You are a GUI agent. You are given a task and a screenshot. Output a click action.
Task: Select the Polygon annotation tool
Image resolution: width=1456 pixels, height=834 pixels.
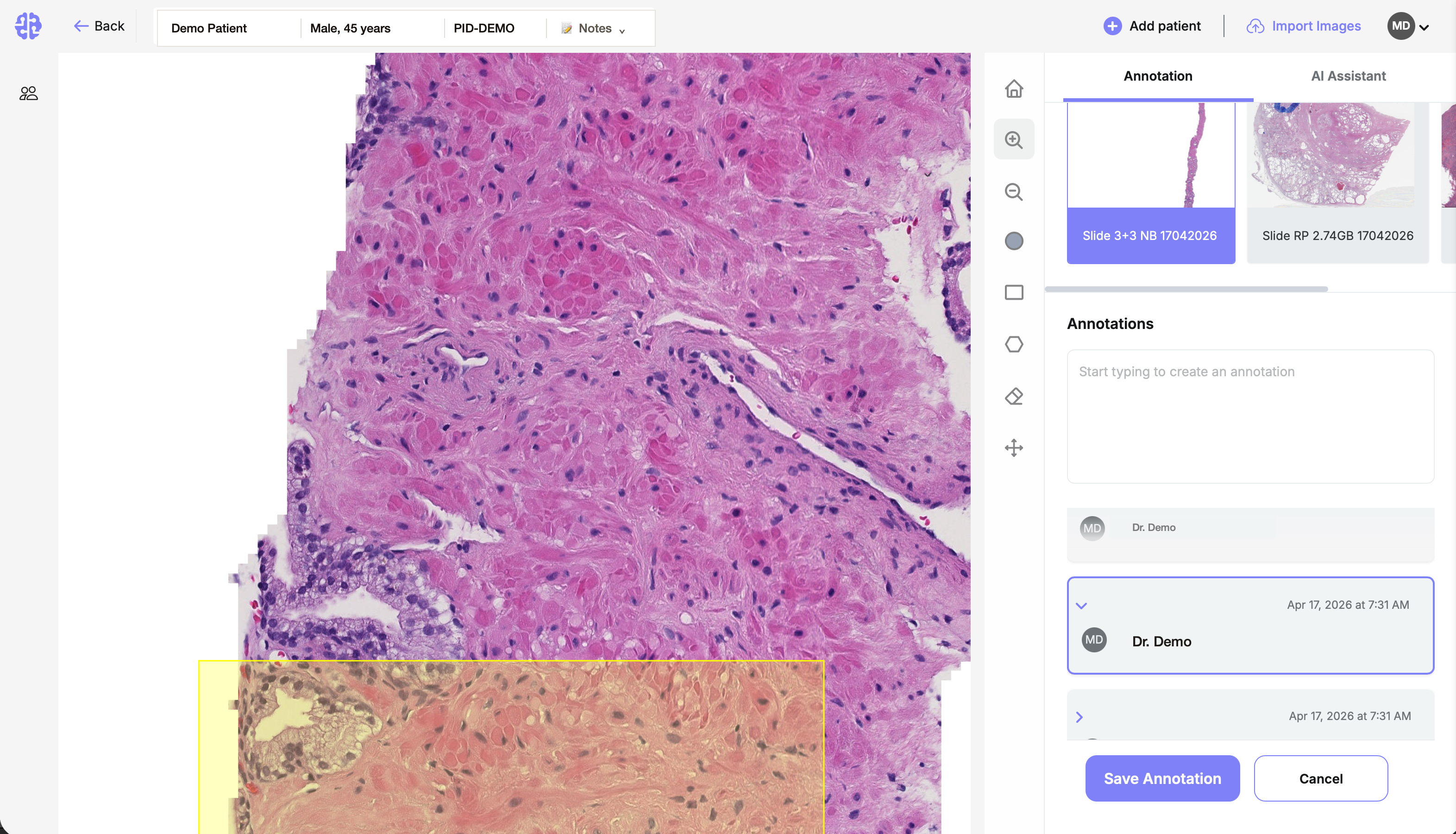pos(1014,344)
